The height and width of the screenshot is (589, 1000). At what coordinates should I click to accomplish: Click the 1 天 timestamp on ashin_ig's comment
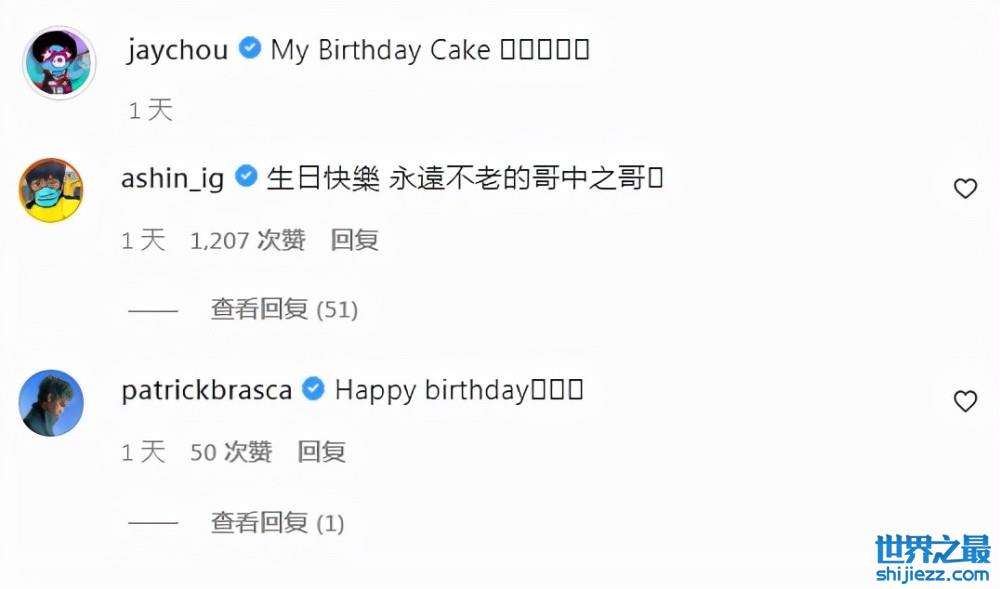143,240
